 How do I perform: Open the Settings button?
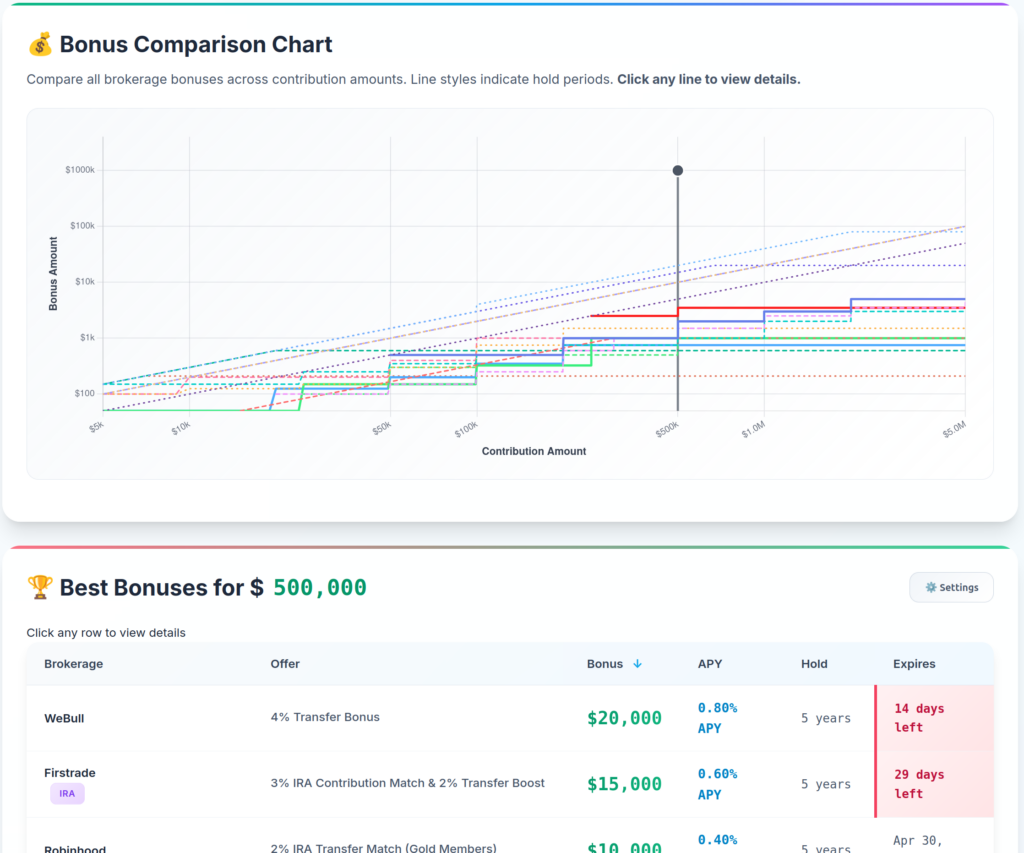tap(951, 587)
